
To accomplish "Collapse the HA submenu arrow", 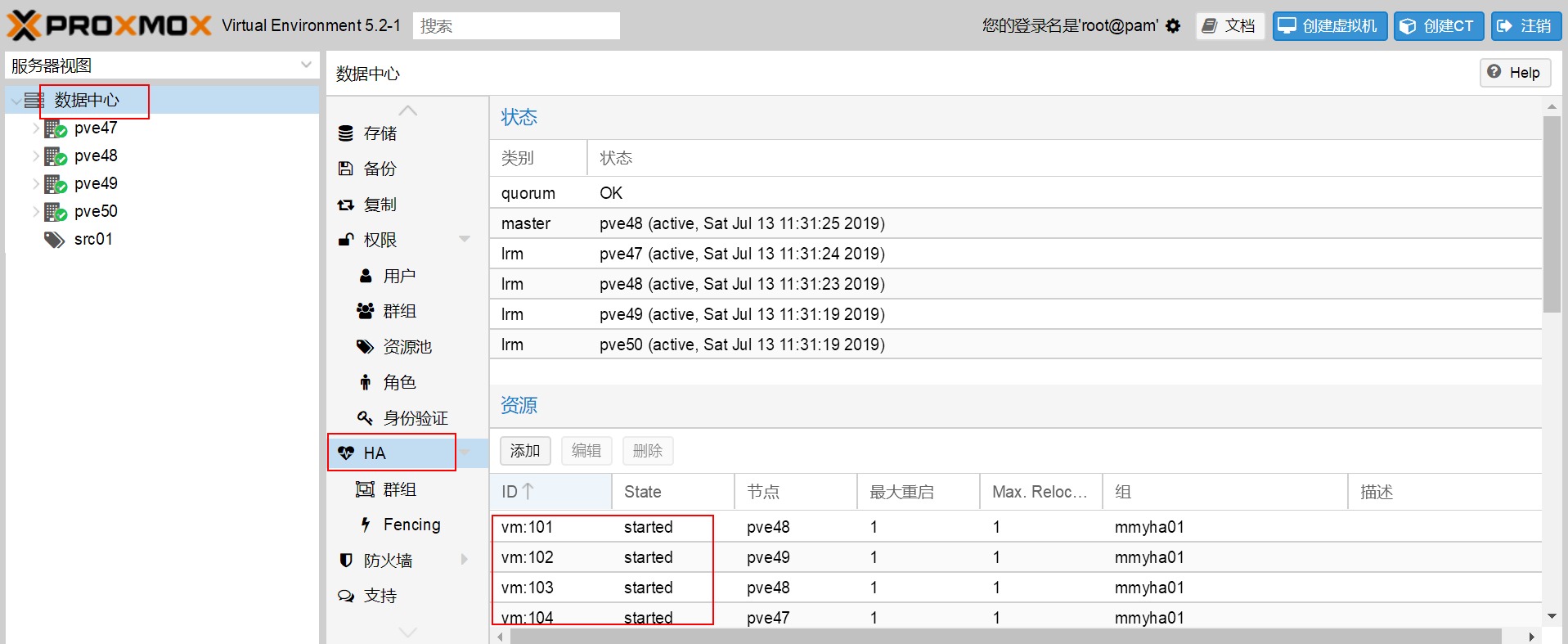I will click(465, 453).
